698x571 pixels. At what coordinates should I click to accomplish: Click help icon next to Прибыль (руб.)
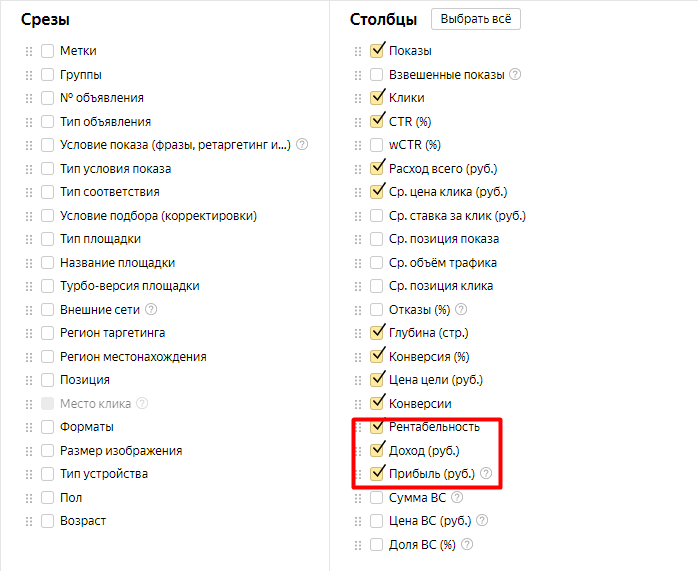click(486, 473)
